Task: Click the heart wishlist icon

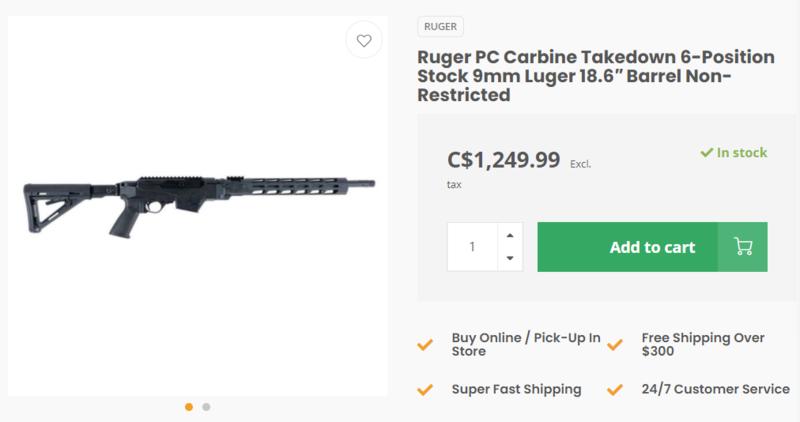Action: pyautogui.click(x=365, y=42)
